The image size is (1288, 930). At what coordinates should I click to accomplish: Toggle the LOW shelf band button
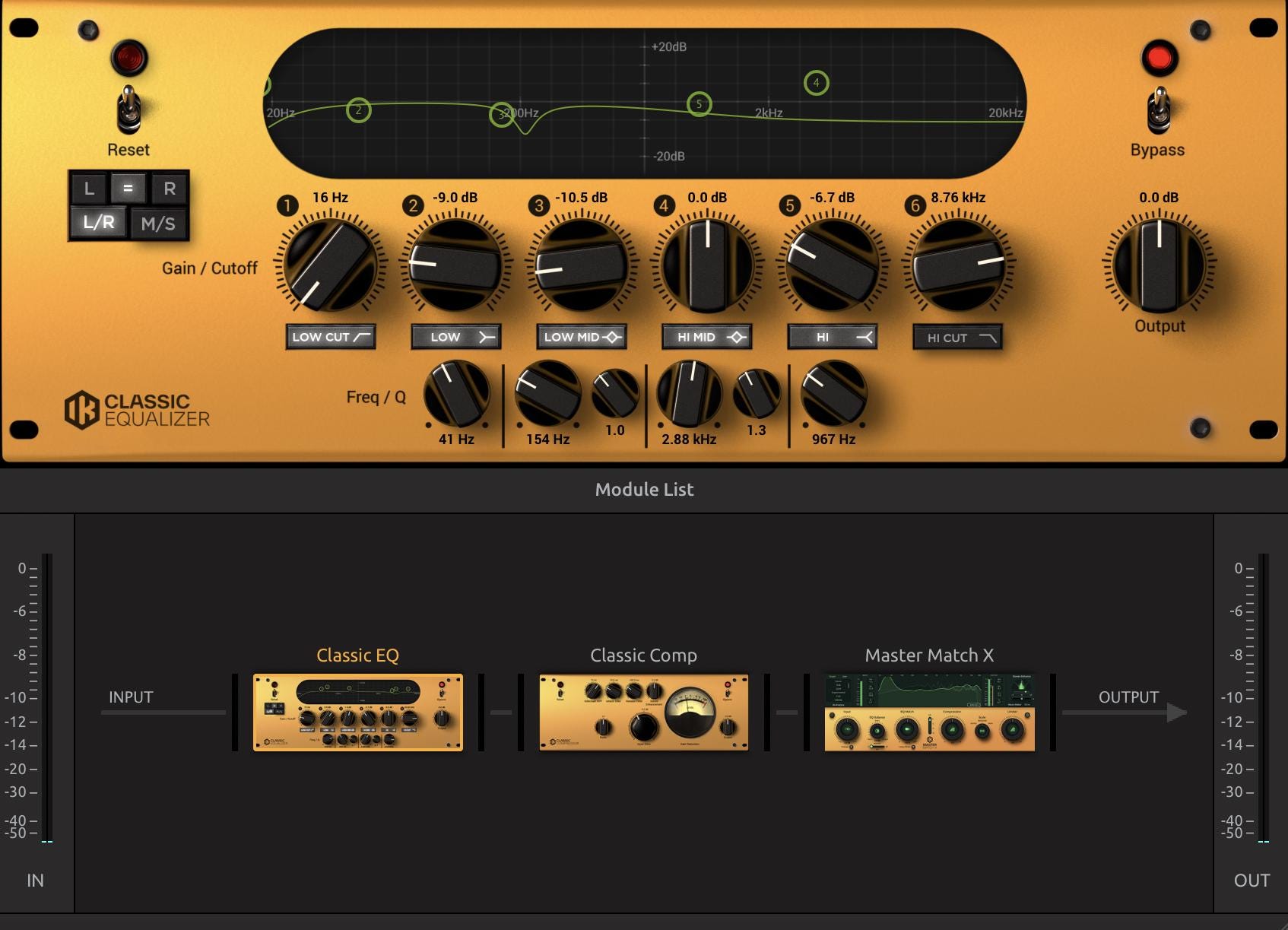coord(456,337)
